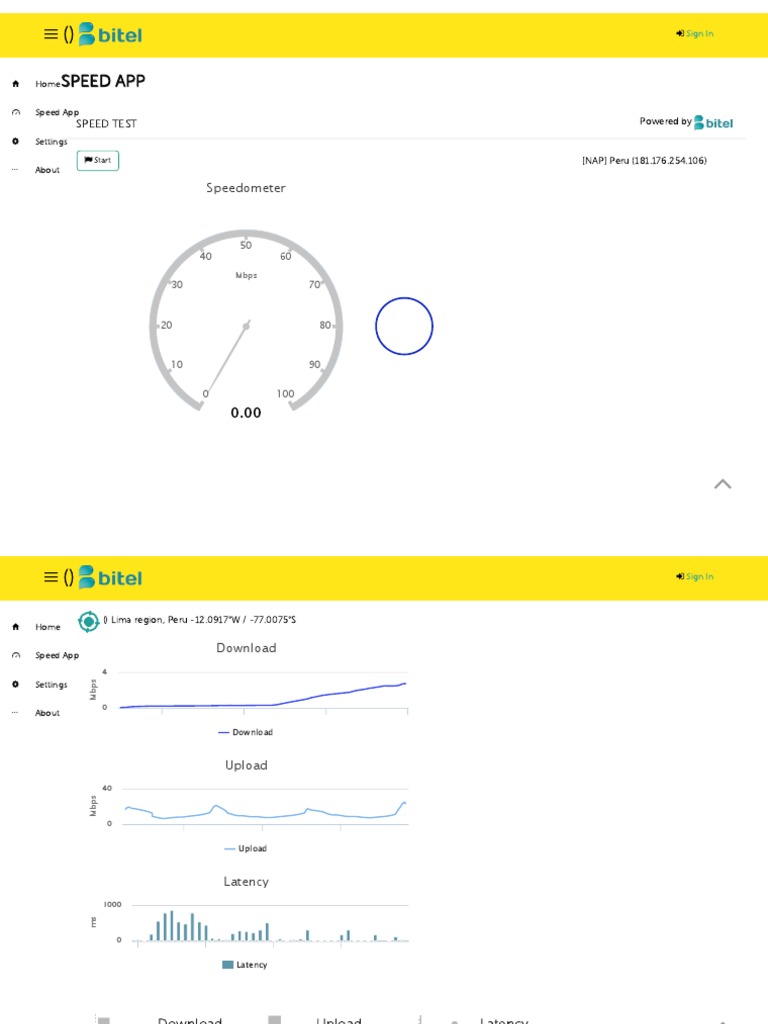Click the 0.00 speed reading
The image size is (768, 1024).
246,413
